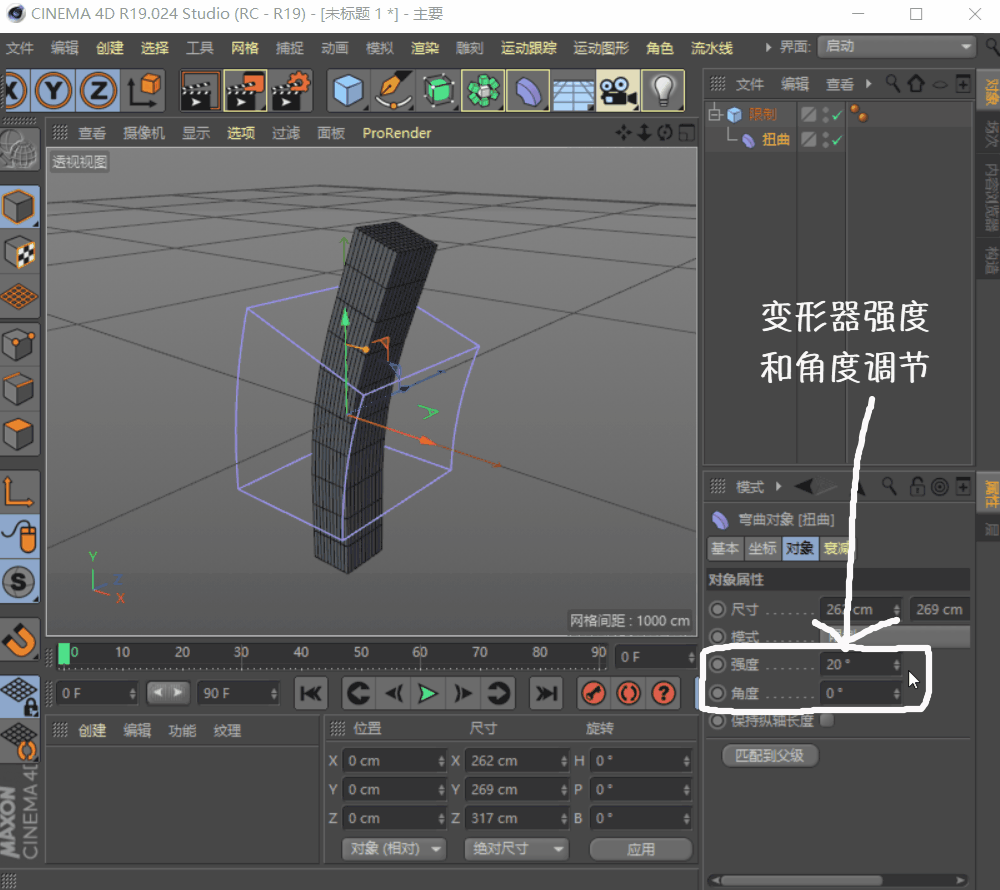Click the light bulb icon
The image size is (1000, 890).
click(662, 91)
